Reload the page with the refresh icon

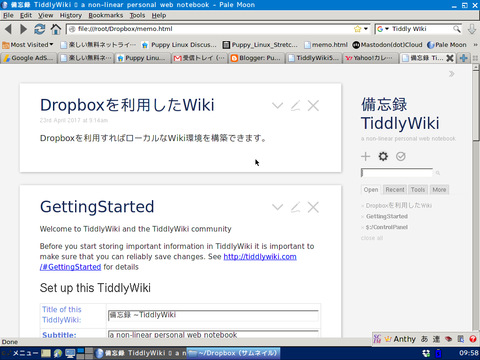click(40, 29)
